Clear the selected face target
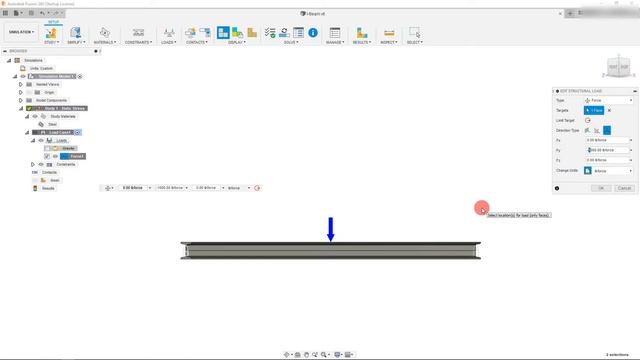The image size is (640, 360). point(609,110)
